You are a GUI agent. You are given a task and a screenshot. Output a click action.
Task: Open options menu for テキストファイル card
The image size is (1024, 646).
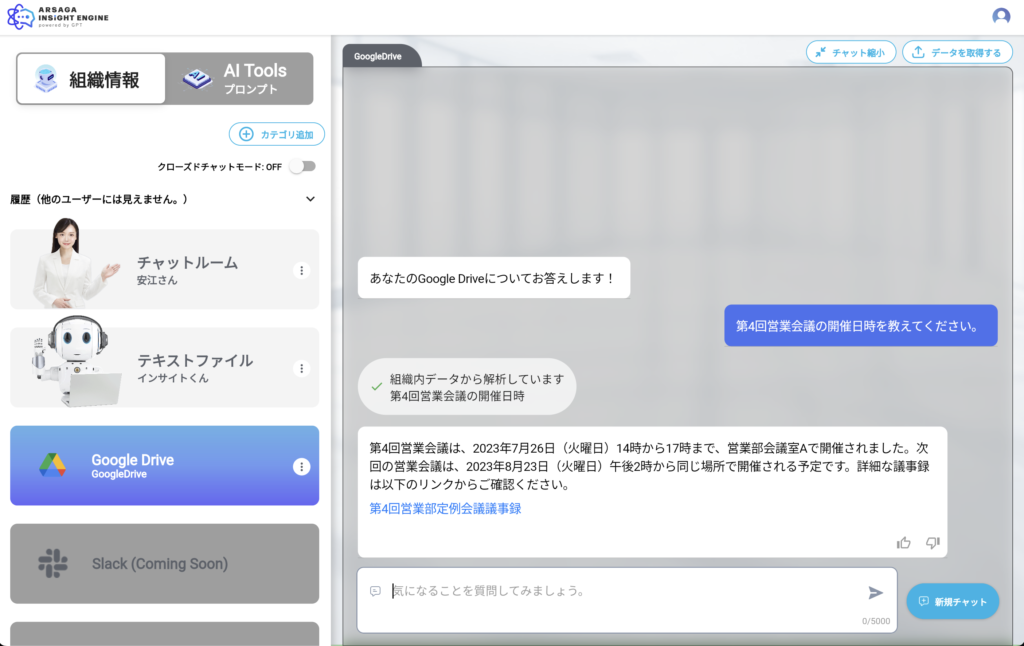pos(301,368)
